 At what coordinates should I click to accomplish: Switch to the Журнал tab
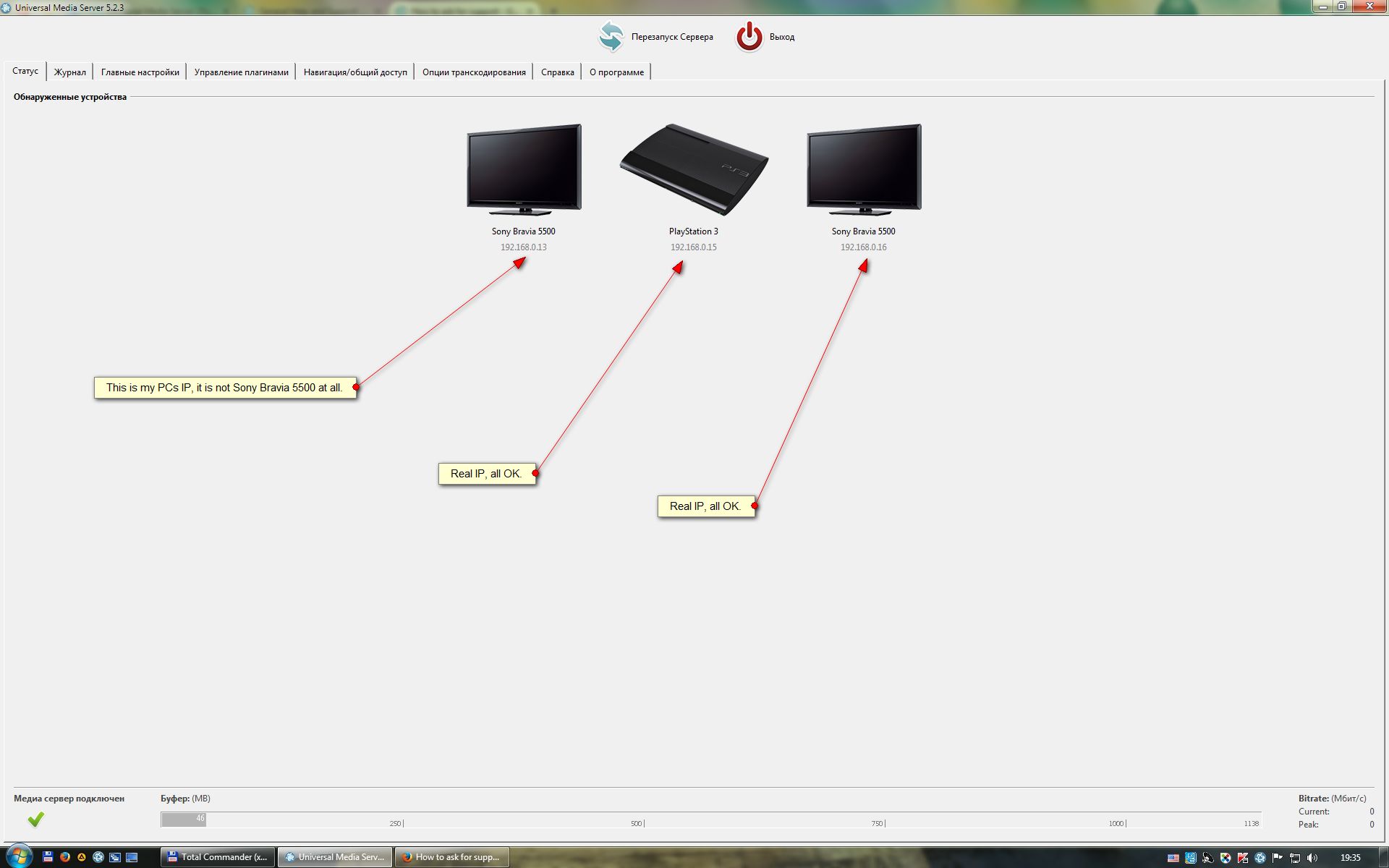pos(70,72)
